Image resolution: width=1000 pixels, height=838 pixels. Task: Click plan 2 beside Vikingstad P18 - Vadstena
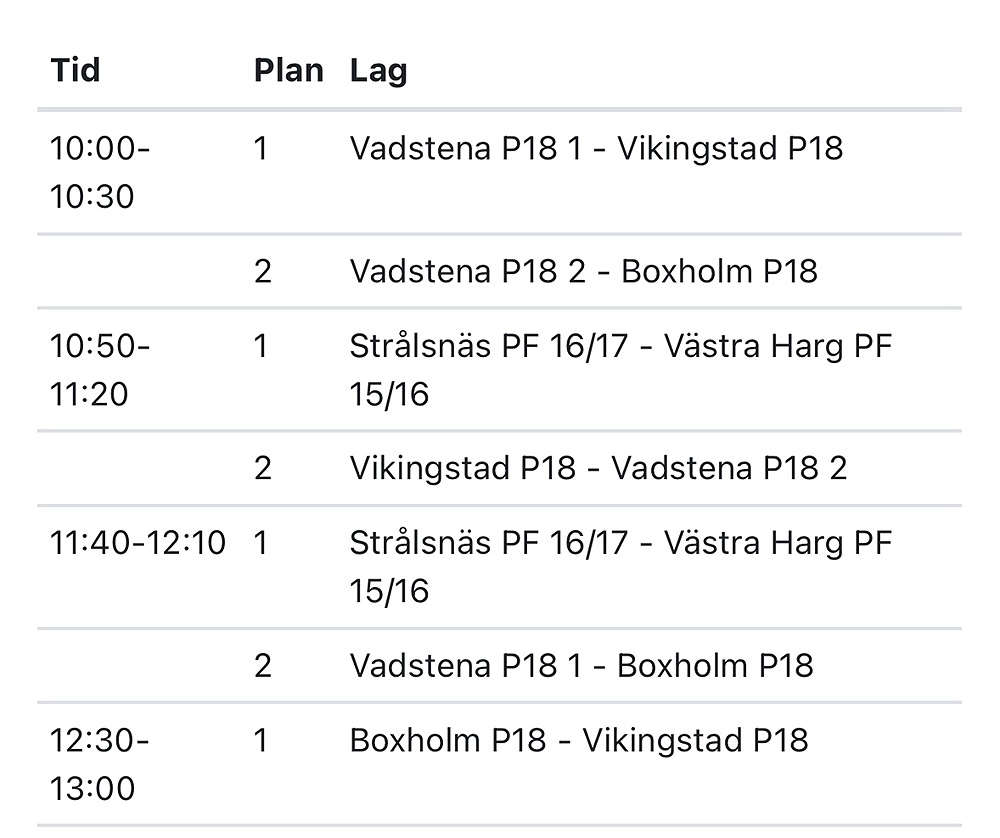(263, 468)
